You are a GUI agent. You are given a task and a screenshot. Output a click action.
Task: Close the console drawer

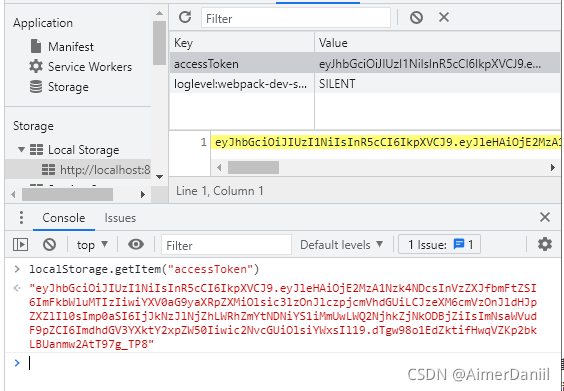click(545, 217)
